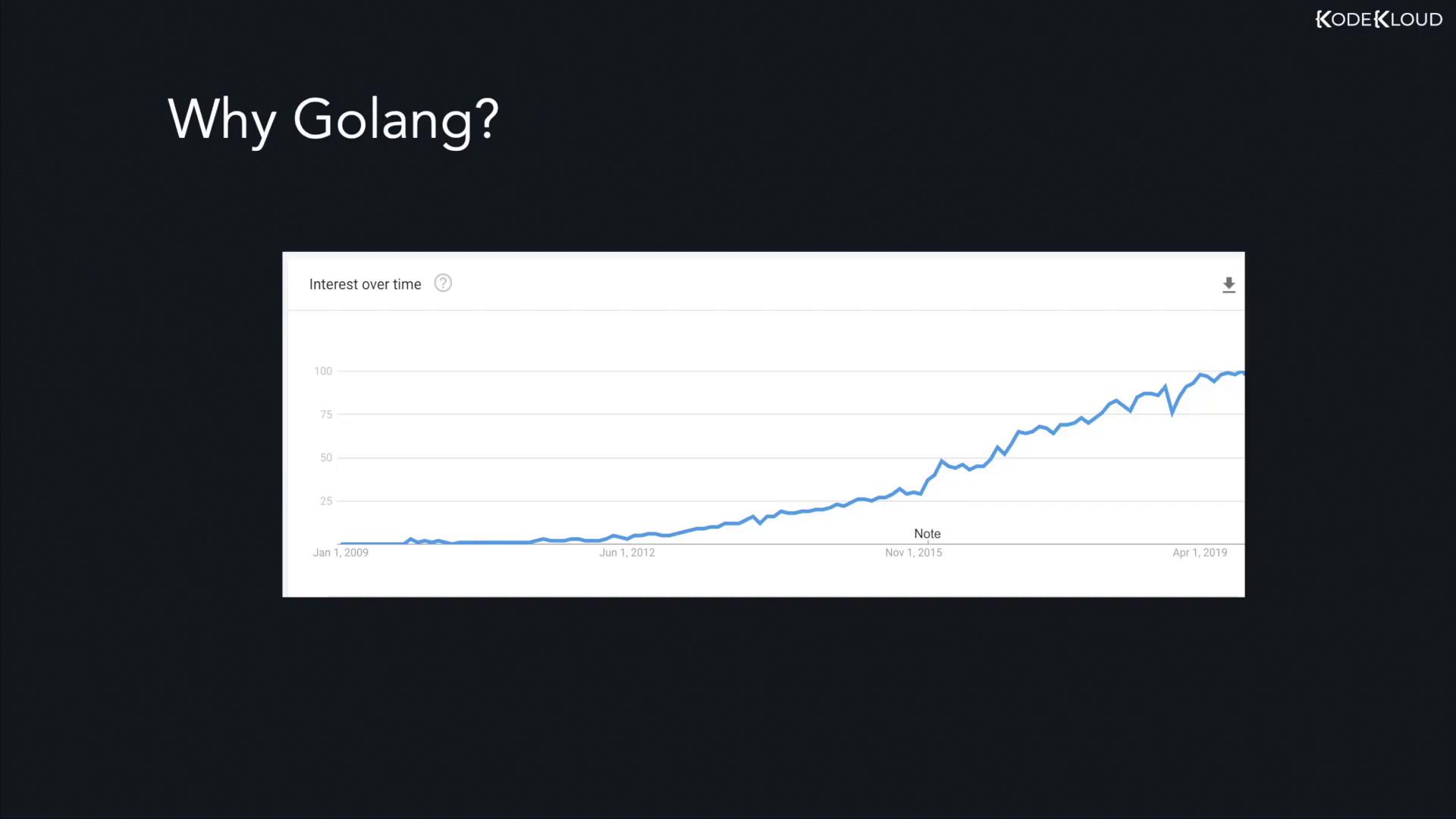Click the 75 value on the y-axis
Screen dimensions: 1456x819
[x=326, y=414]
